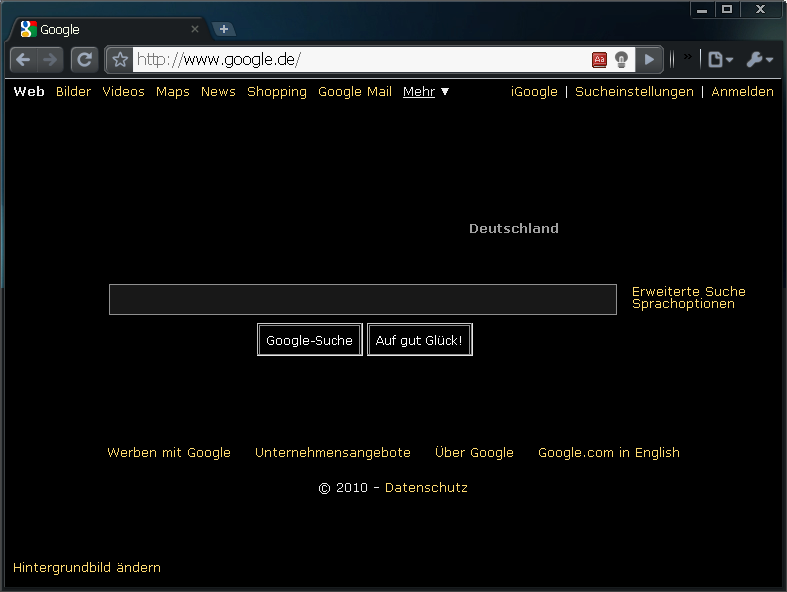
Task: Open Videos search
Action: (123, 92)
